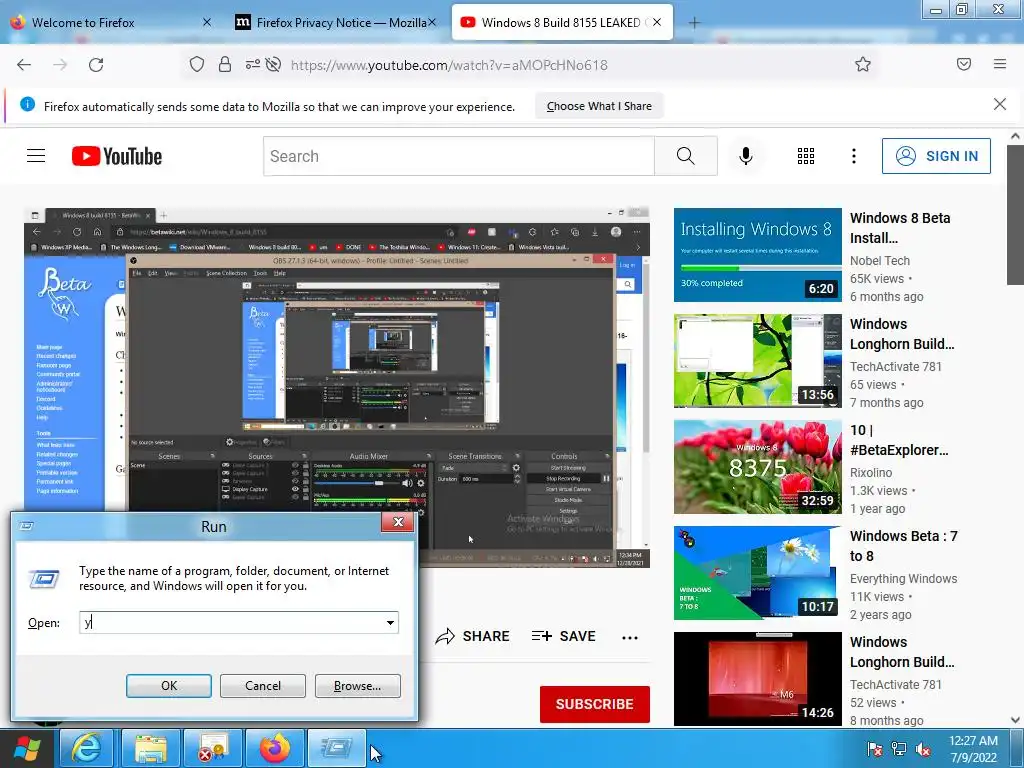
Task: Open Windows Beta : 7 to 8 title
Action: (903, 546)
